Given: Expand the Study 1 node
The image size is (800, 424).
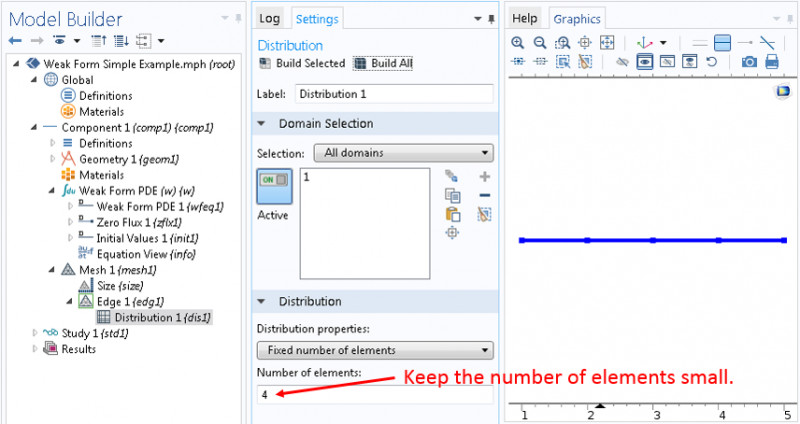Looking at the screenshot, I should [x=35, y=333].
